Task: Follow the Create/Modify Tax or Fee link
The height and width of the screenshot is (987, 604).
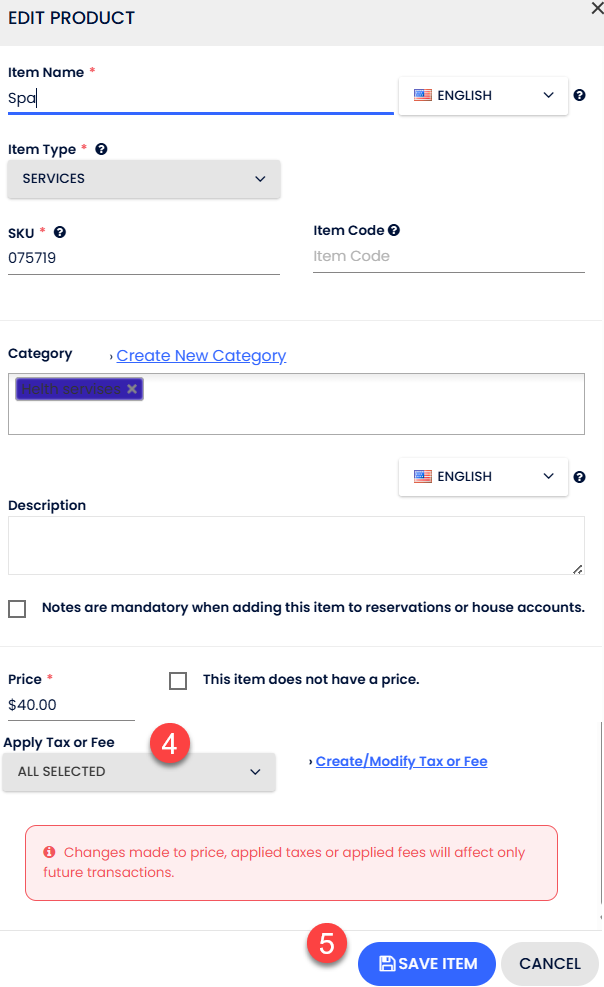Action: pos(401,762)
